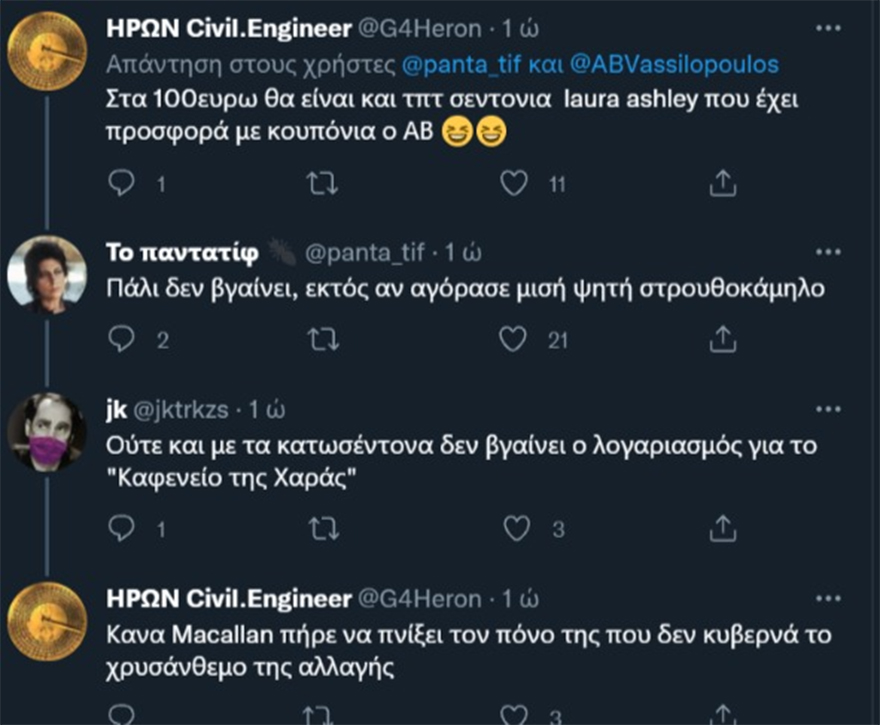
Task: Reply to jk's Καφενείο της Χαράς tweet
Action: click(x=121, y=527)
